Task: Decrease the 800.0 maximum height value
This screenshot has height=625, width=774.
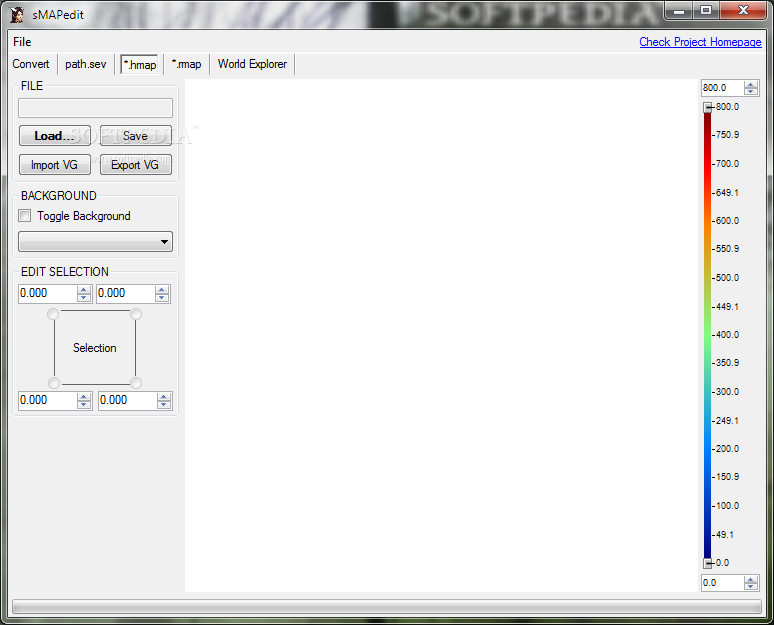Action: [x=751, y=92]
